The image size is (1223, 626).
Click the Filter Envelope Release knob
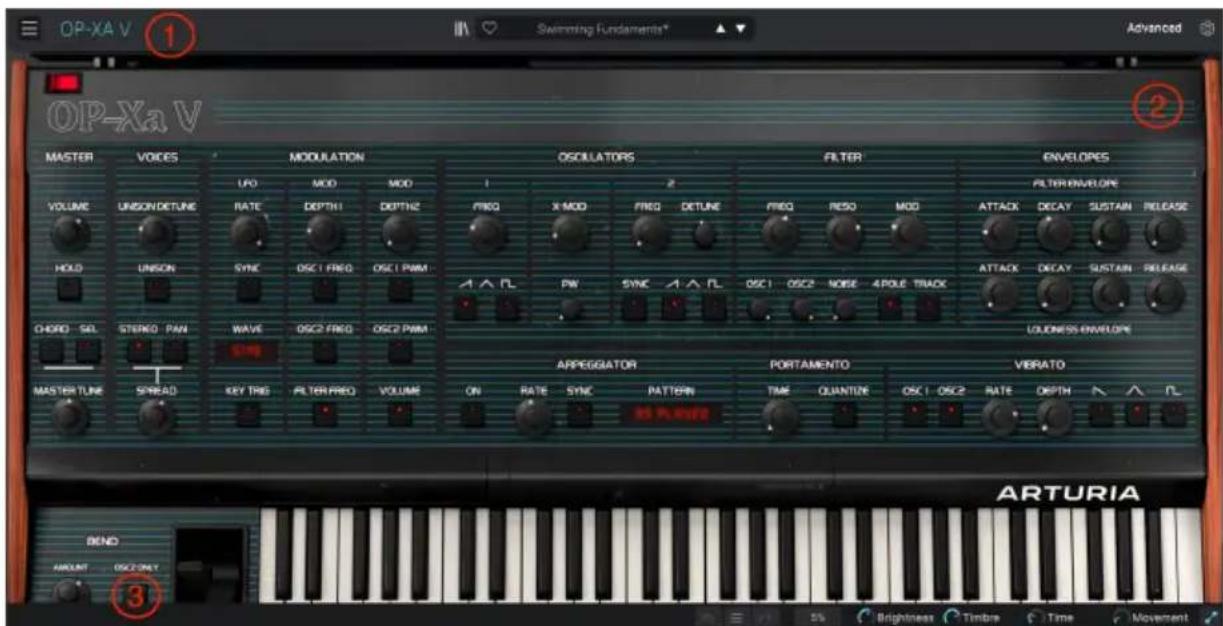click(1165, 233)
